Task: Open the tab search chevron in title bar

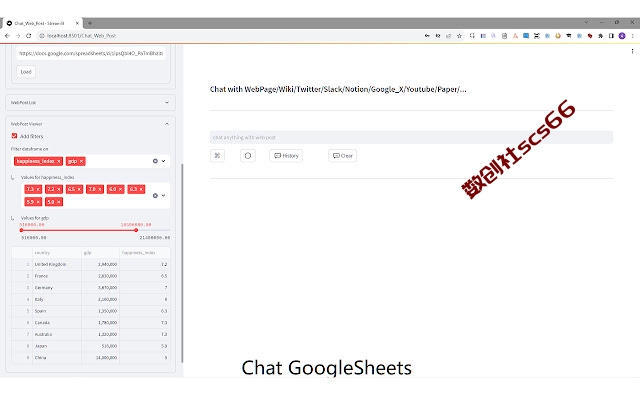Action: (586, 22)
